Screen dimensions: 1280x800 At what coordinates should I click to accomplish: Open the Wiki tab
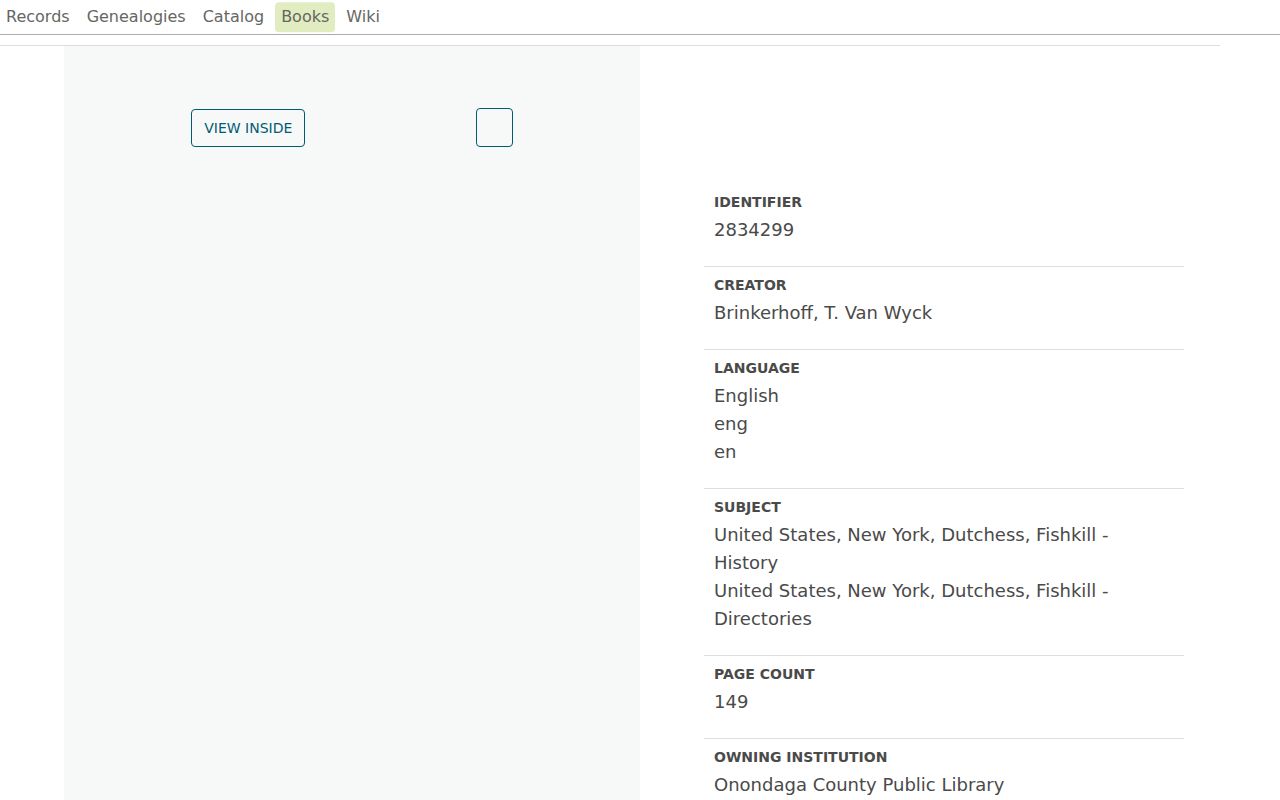click(x=363, y=17)
